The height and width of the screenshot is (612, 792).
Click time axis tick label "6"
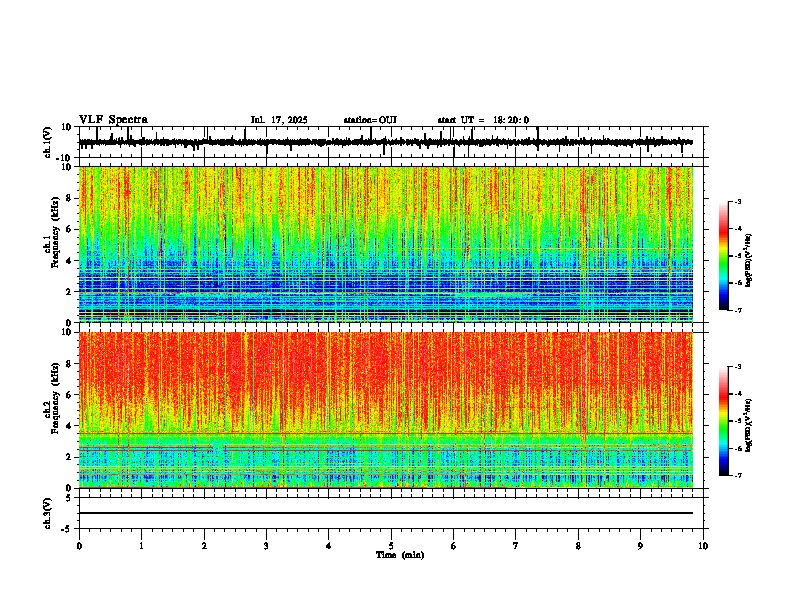coord(454,546)
